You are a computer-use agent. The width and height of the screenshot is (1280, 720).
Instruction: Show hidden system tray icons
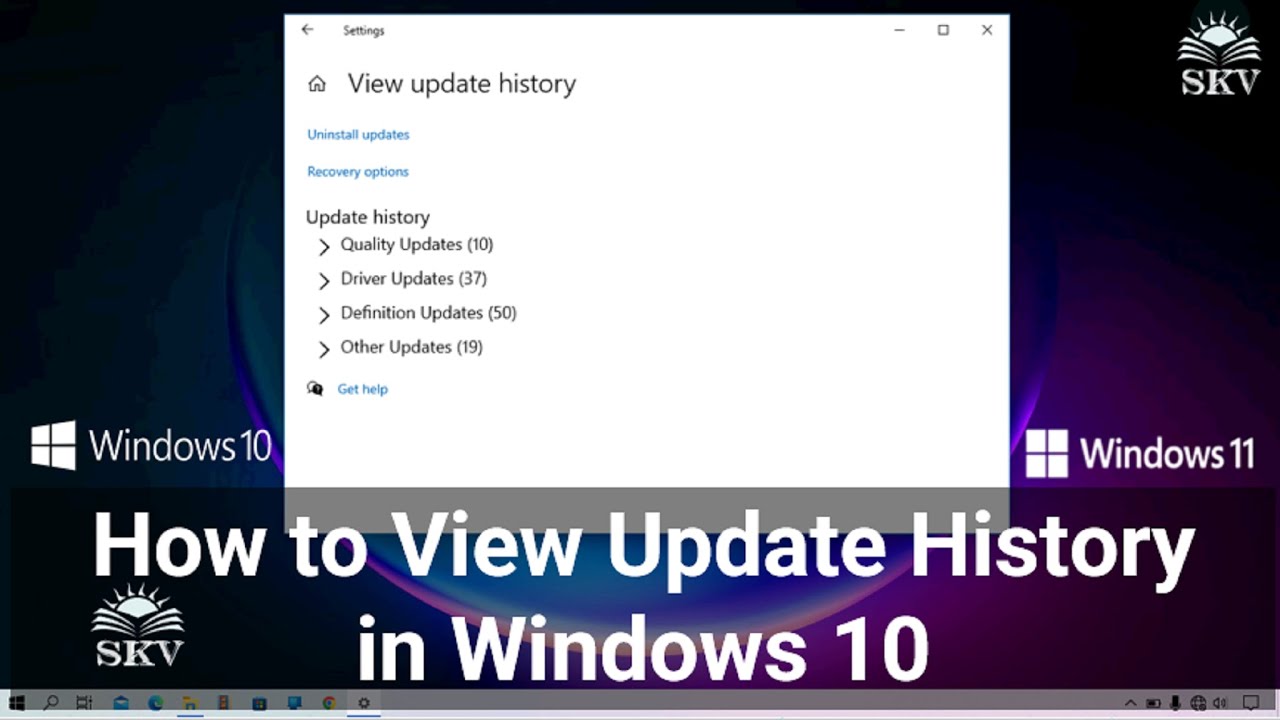point(1131,703)
